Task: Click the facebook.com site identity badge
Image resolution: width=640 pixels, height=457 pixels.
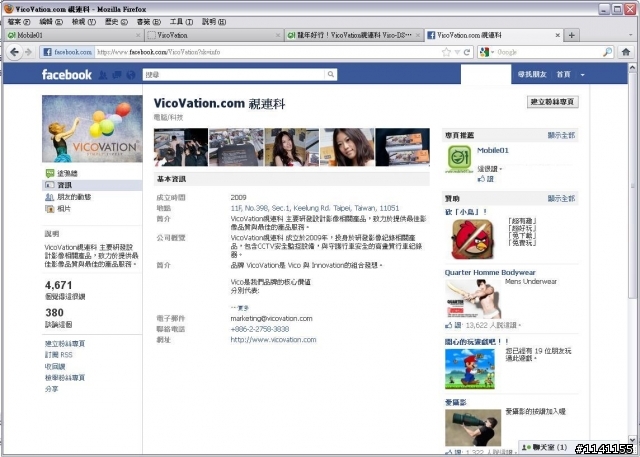Action: (67, 52)
